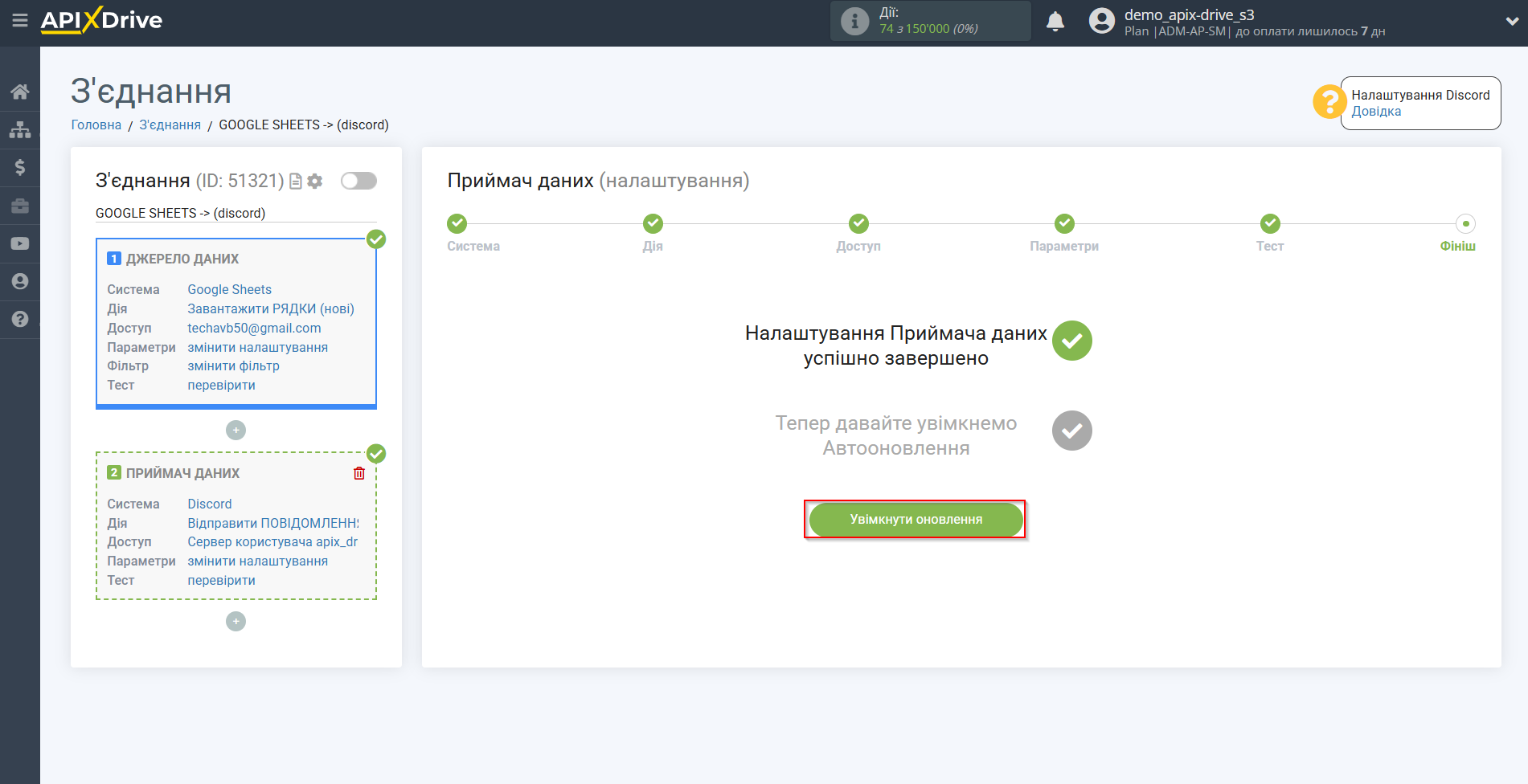The height and width of the screenshot is (784, 1528).
Task: Open connection settings gear icon
Action: [315, 182]
